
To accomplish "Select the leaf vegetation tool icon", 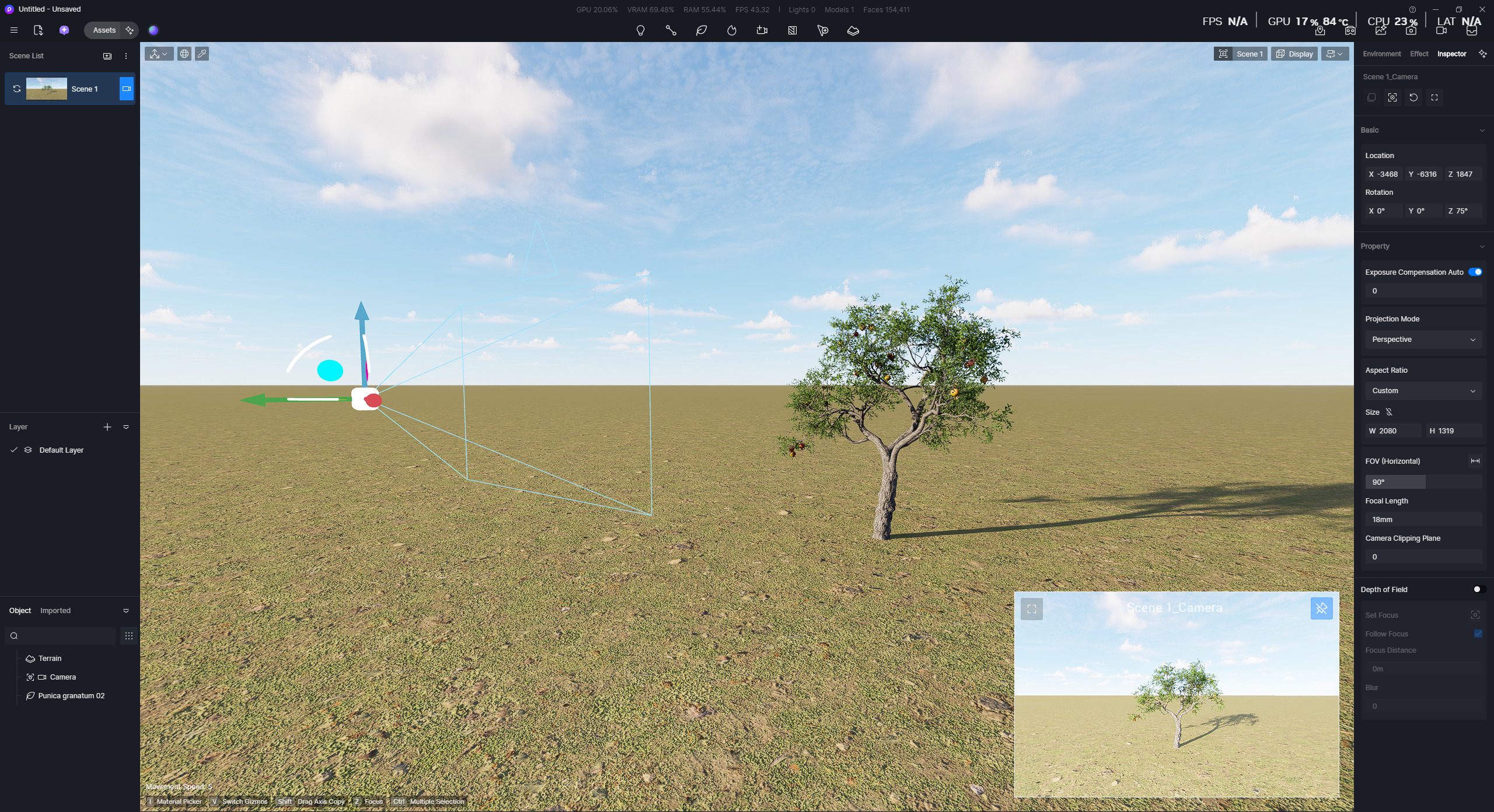I will click(x=701, y=30).
